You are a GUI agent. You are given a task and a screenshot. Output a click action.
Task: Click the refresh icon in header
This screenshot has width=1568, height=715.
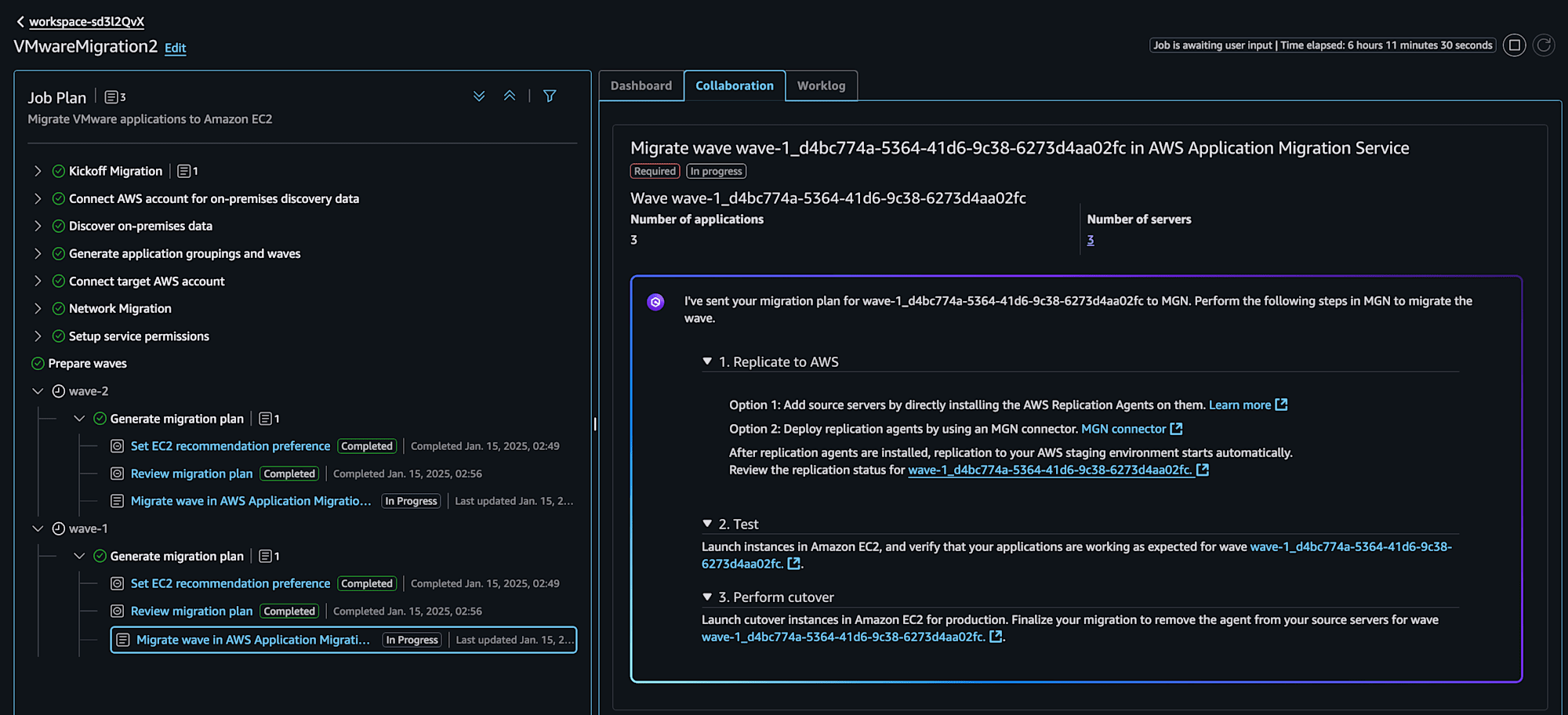click(x=1544, y=45)
